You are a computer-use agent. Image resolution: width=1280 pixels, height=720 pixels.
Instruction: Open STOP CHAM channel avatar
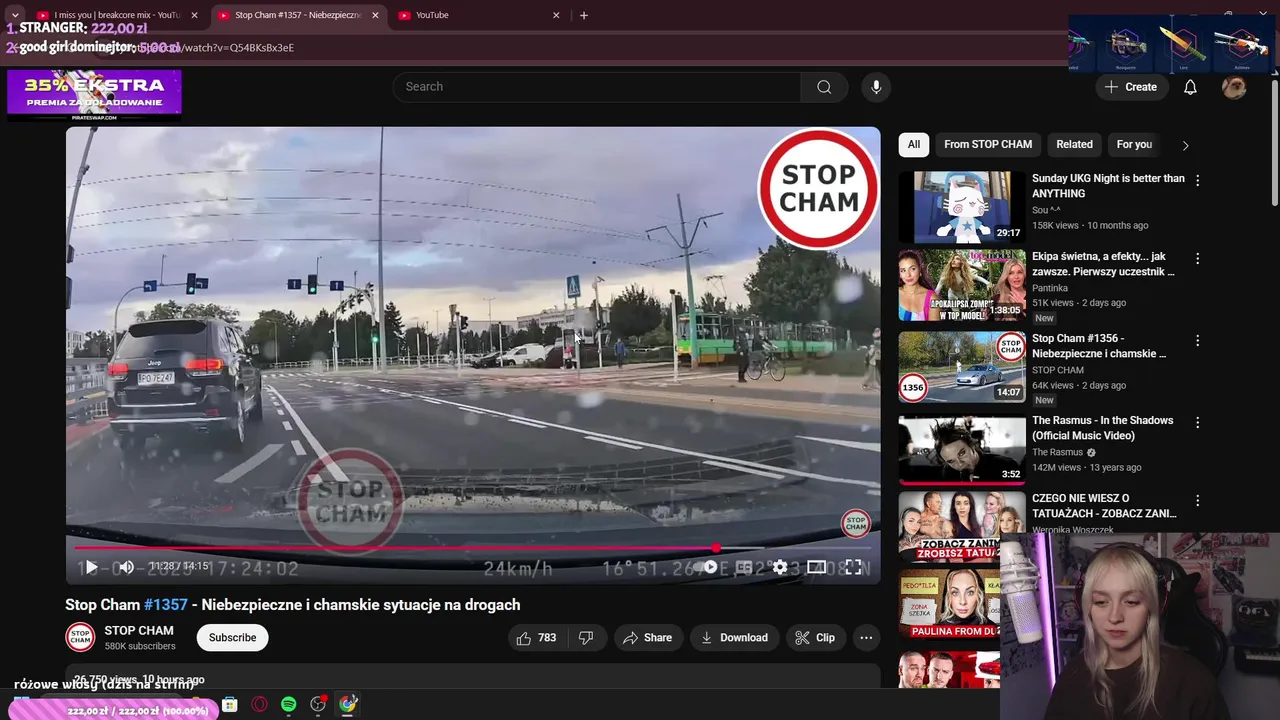coord(80,637)
